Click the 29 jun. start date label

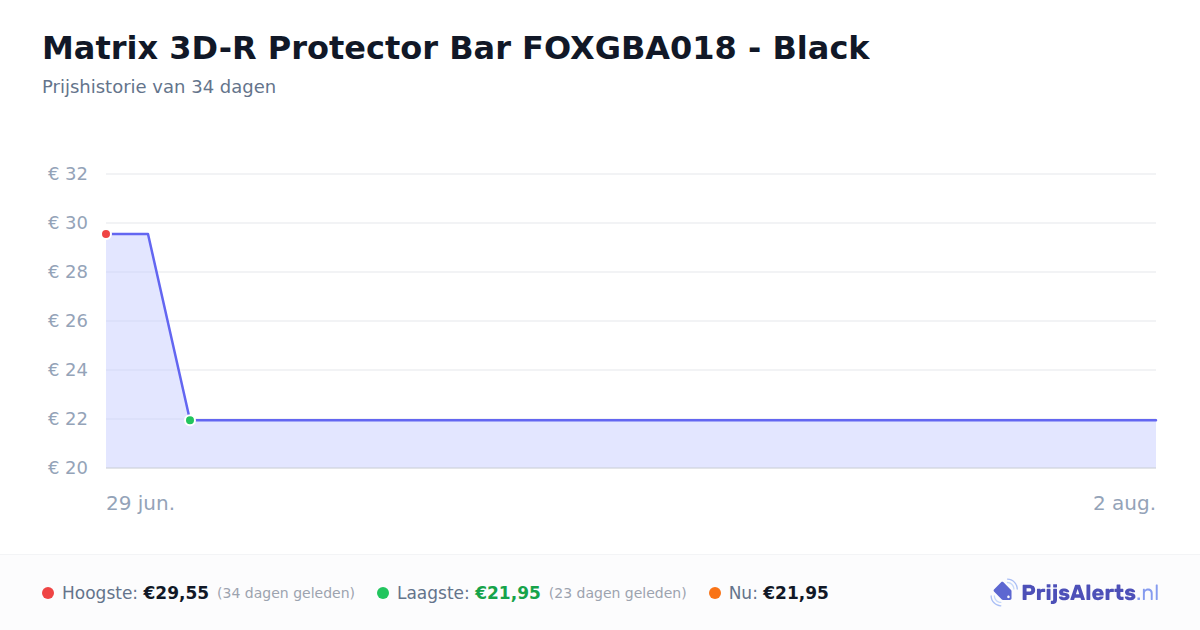tap(141, 503)
